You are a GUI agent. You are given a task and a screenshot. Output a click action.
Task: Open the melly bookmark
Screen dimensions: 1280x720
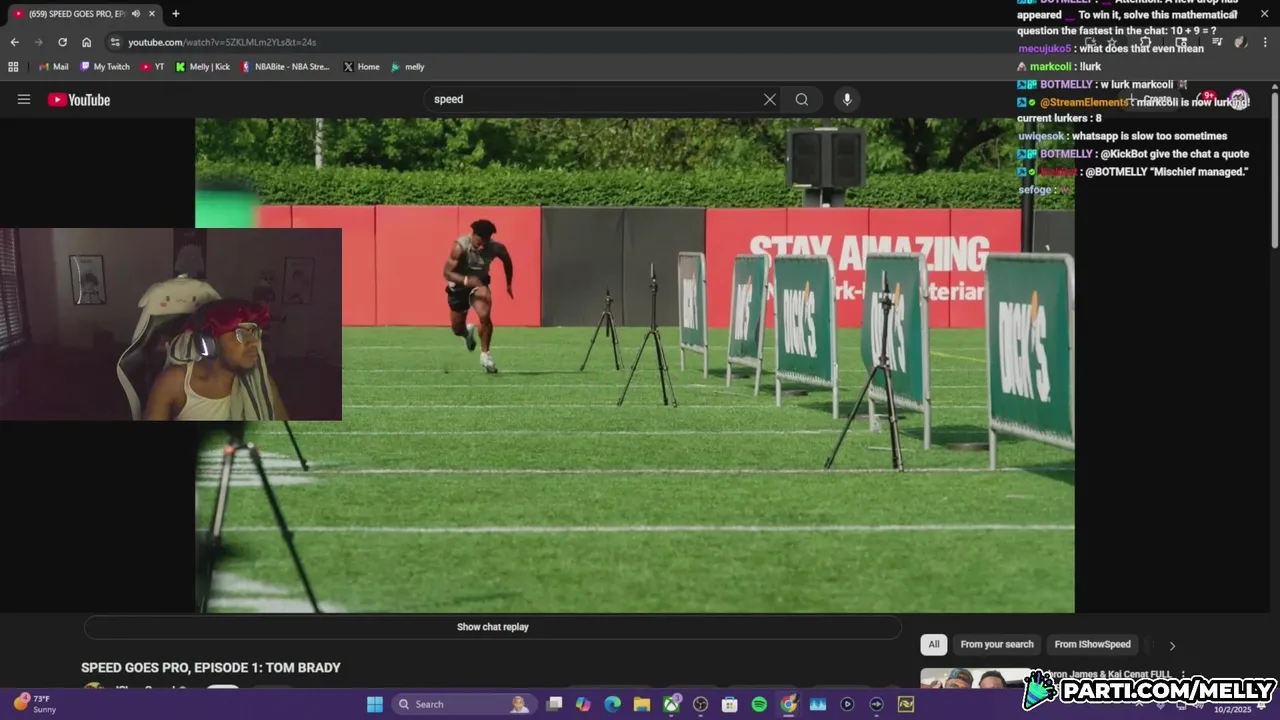(x=408, y=67)
